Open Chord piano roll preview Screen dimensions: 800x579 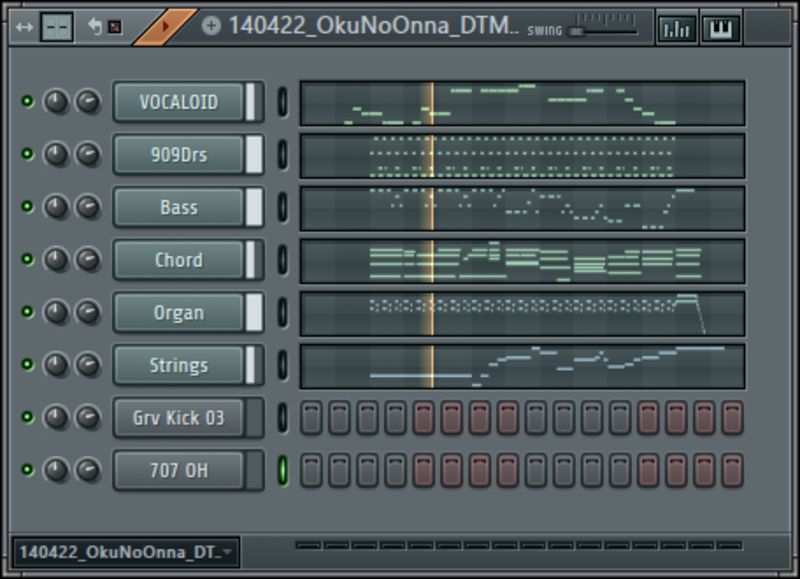[x=522, y=261]
